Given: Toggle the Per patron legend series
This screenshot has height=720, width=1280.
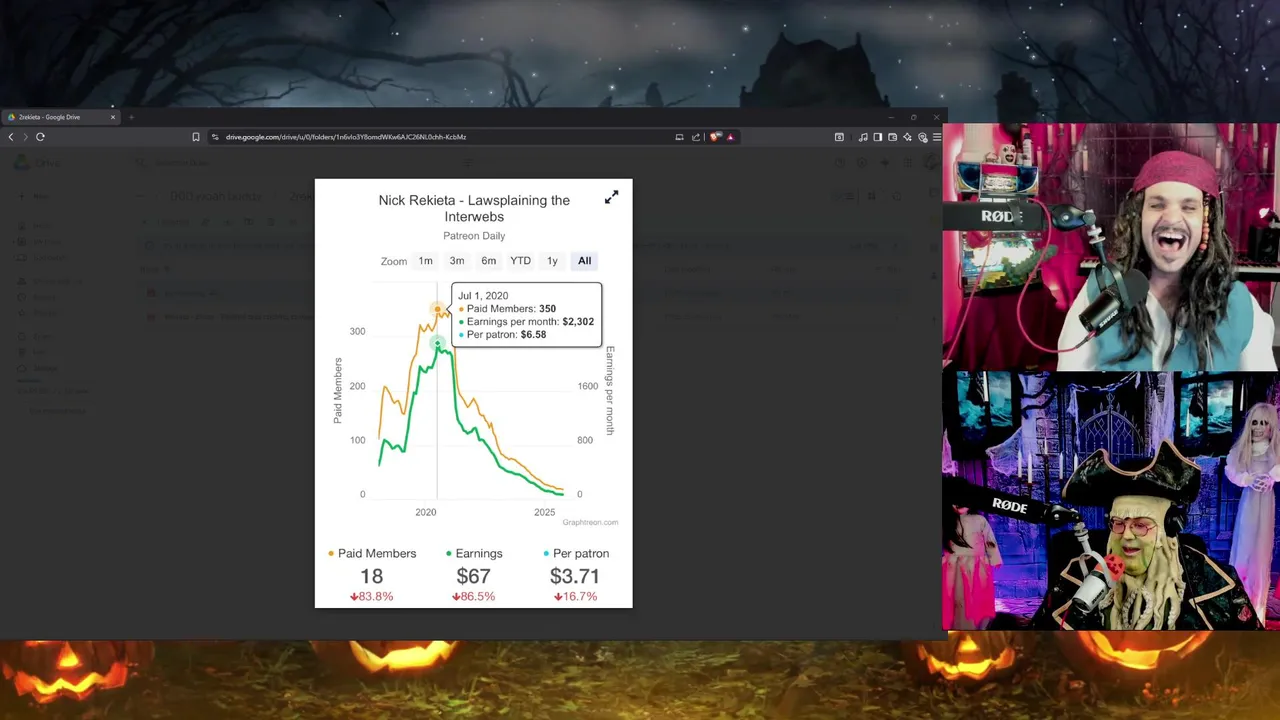Looking at the screenshot, I should pyautogui.click(x=576, y=553).
